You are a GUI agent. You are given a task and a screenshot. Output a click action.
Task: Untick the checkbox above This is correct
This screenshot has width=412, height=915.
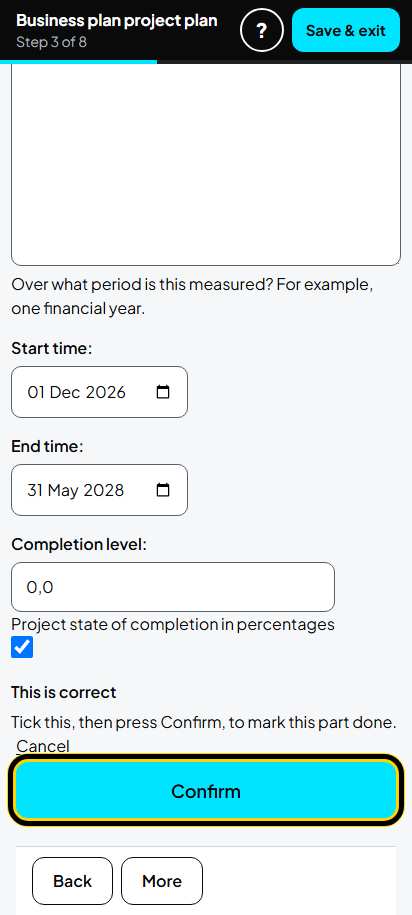tap(22, 647)
